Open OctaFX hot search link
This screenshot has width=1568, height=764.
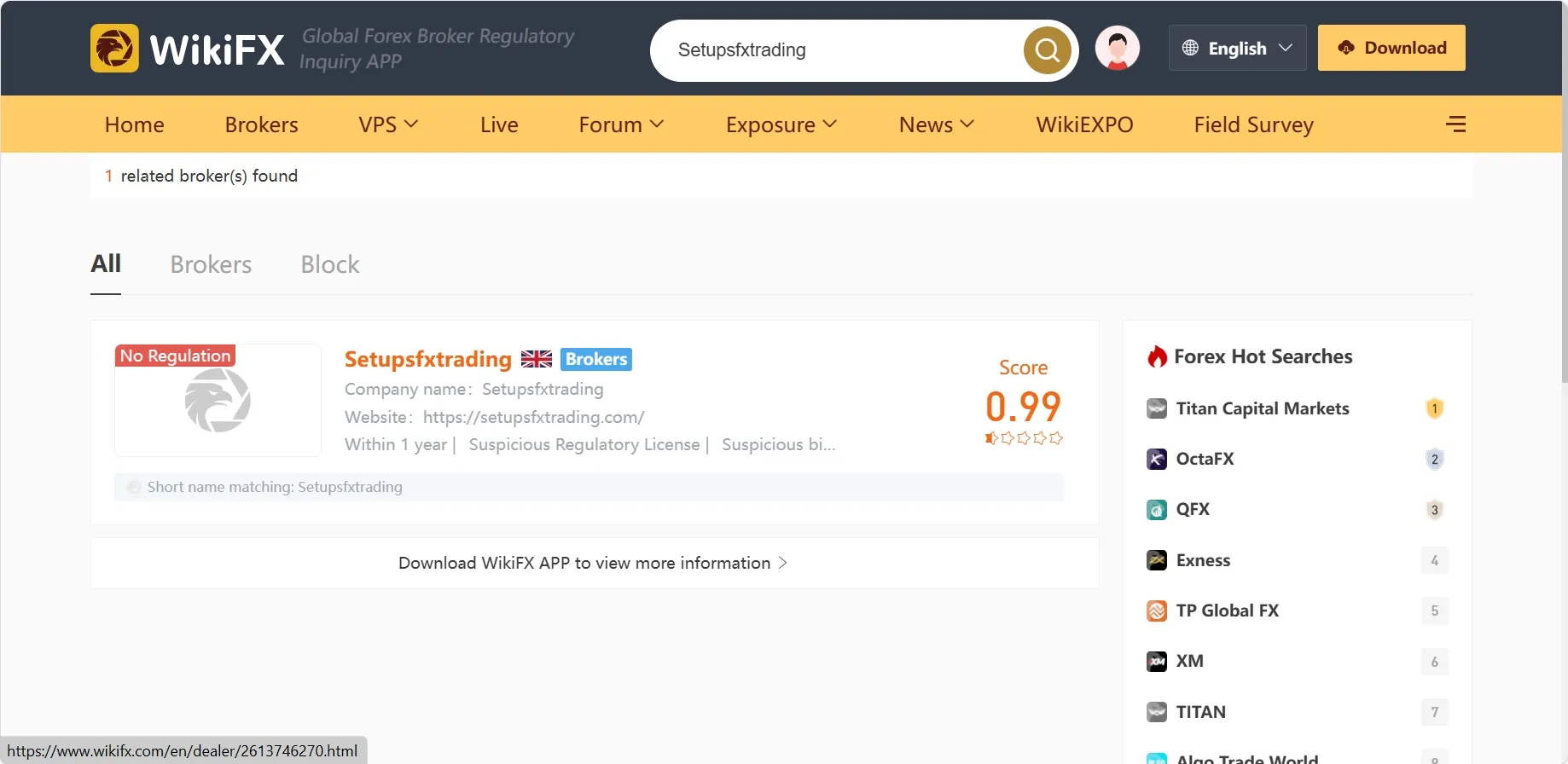point(1205,459)
